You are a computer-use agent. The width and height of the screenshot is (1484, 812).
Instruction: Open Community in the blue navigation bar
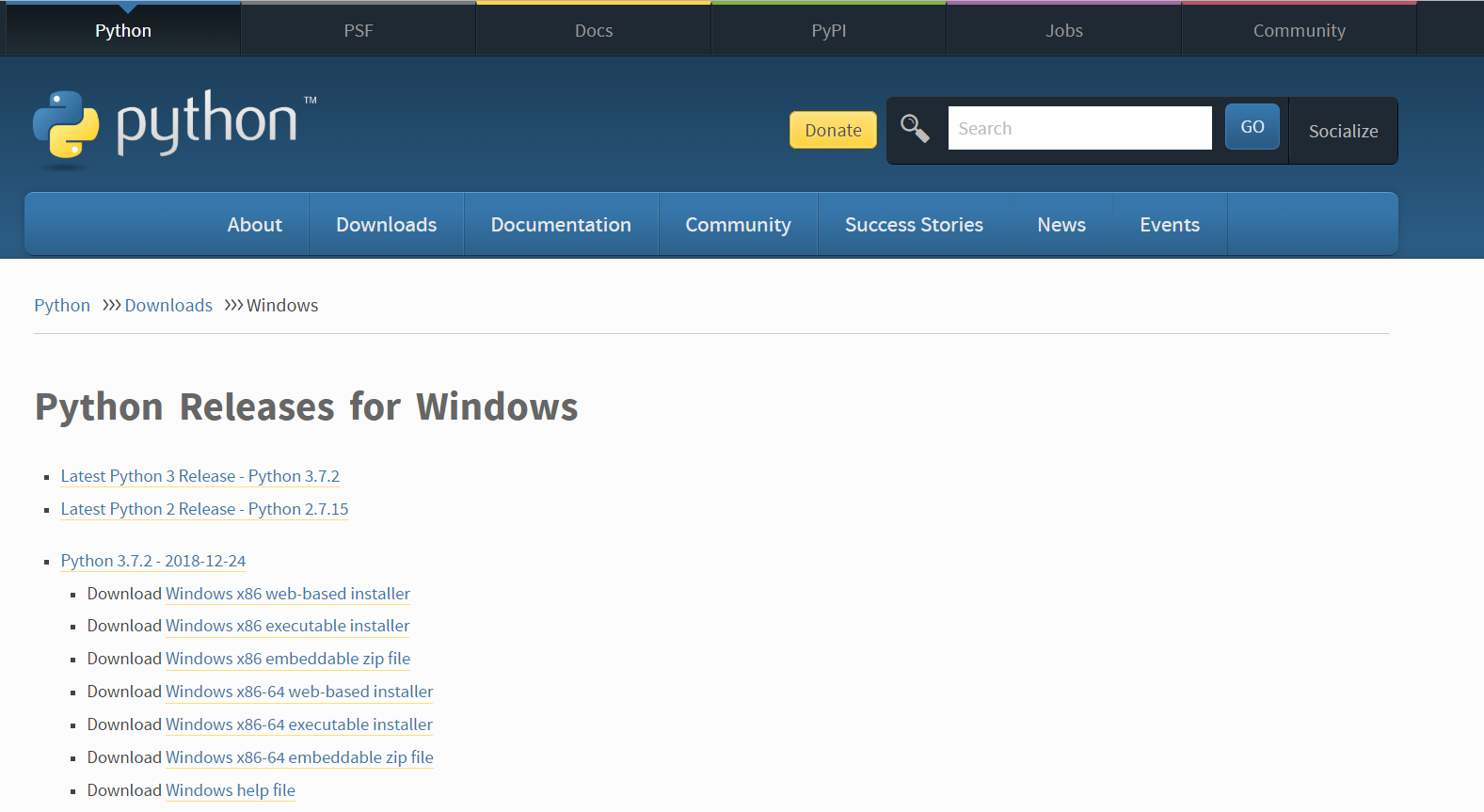(738, 224)
